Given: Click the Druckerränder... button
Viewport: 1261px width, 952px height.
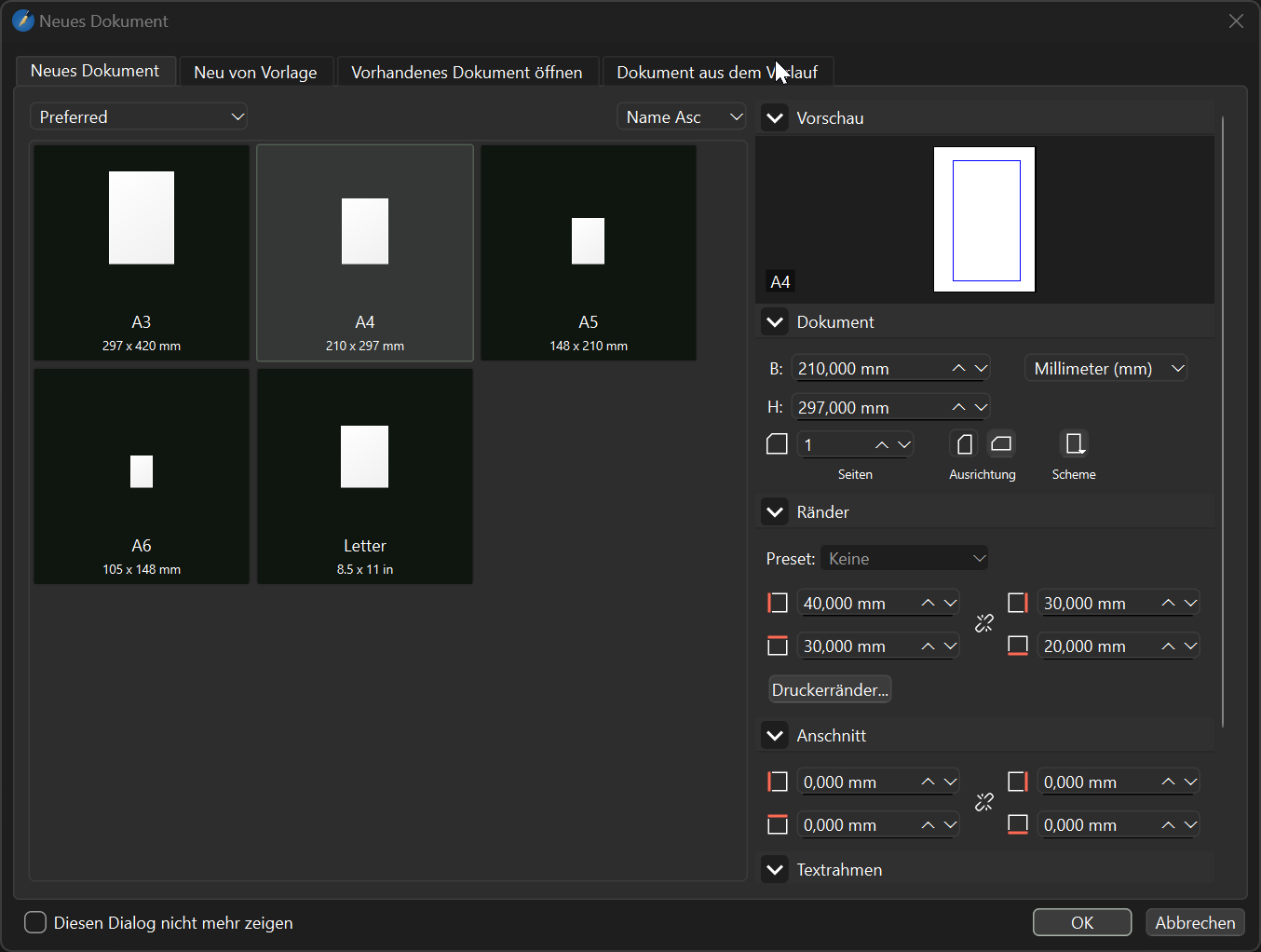Looking at the screenshot, I should tap(830, 690).
